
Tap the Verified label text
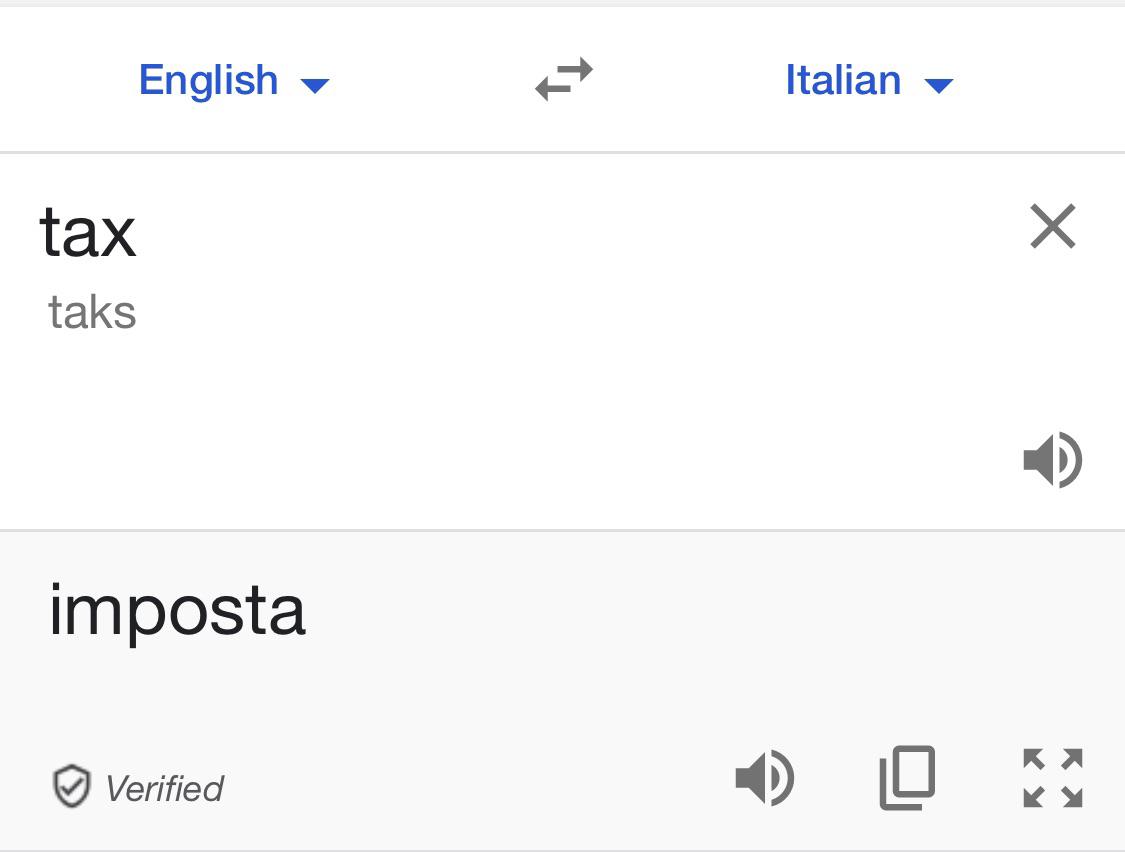(164, 789)
